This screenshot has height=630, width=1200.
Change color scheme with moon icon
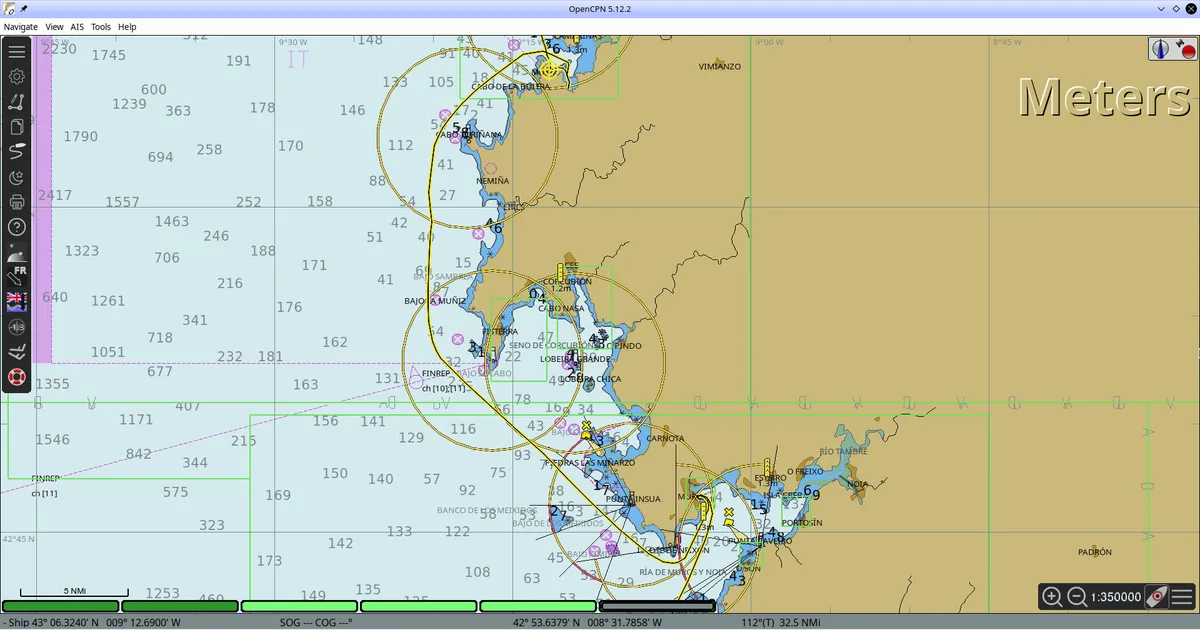tap(17, 178)
